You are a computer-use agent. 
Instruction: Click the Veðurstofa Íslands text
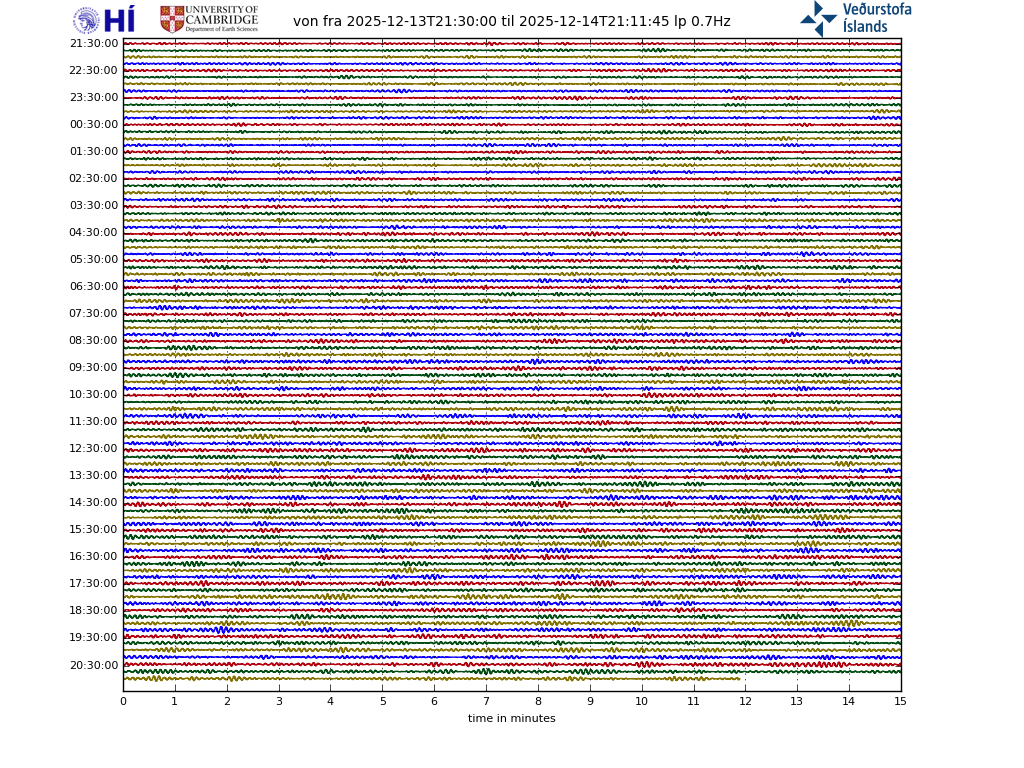(876, 18)
